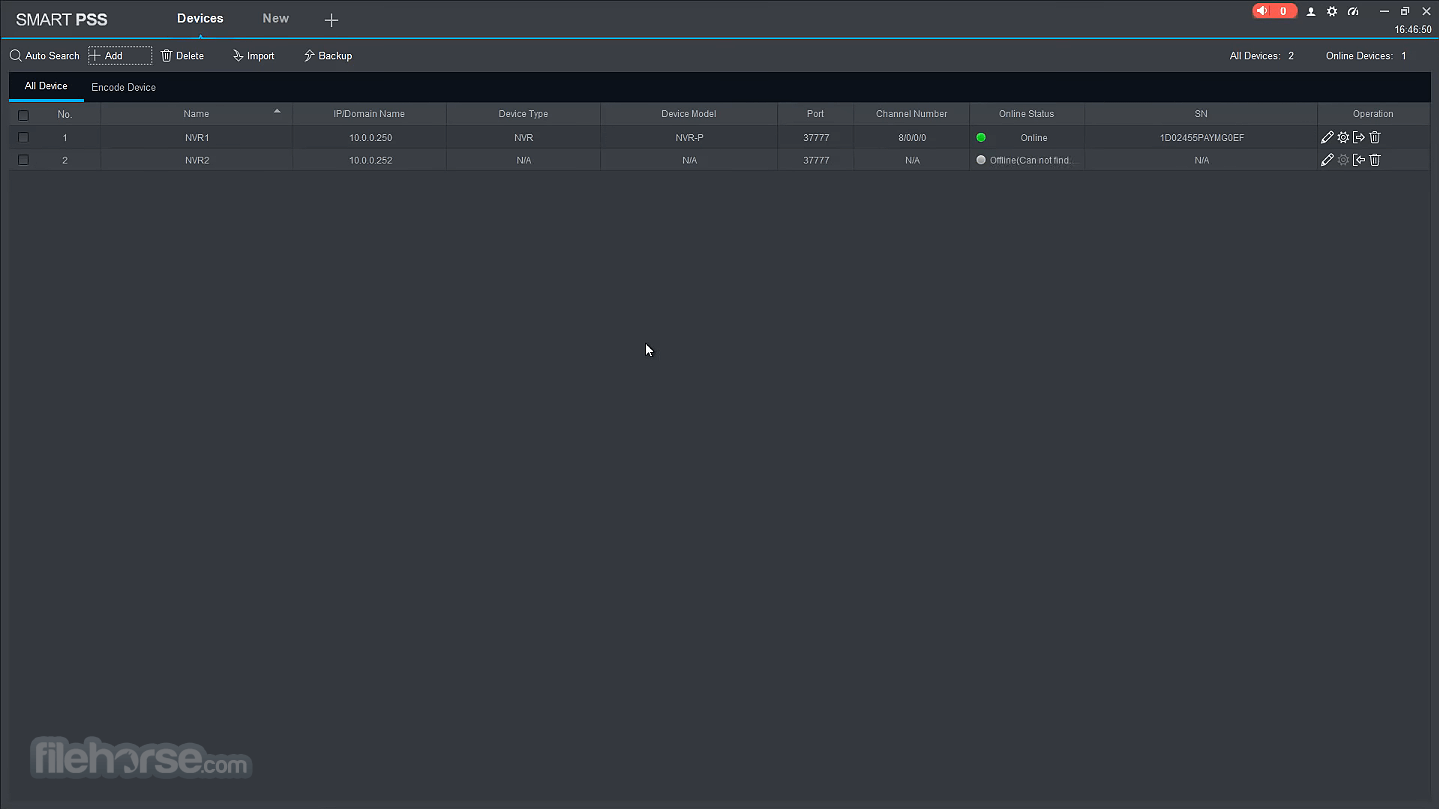Open the alarm event indicator
Screen dimensions: 1439x809
[x=1275, y=11]
